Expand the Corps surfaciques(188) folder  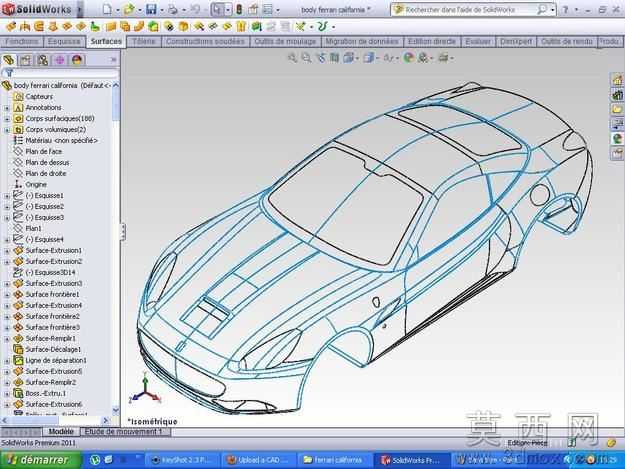(x=7, y=119)
